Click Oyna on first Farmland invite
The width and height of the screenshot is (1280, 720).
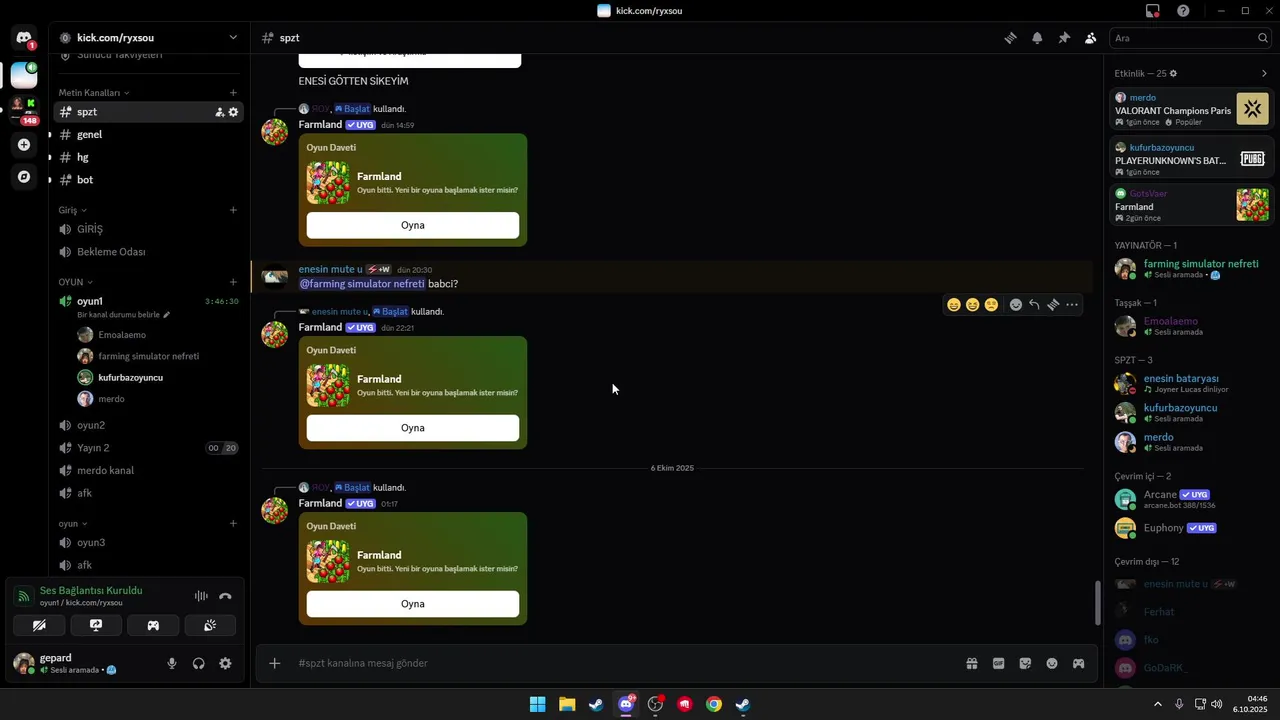413,225
